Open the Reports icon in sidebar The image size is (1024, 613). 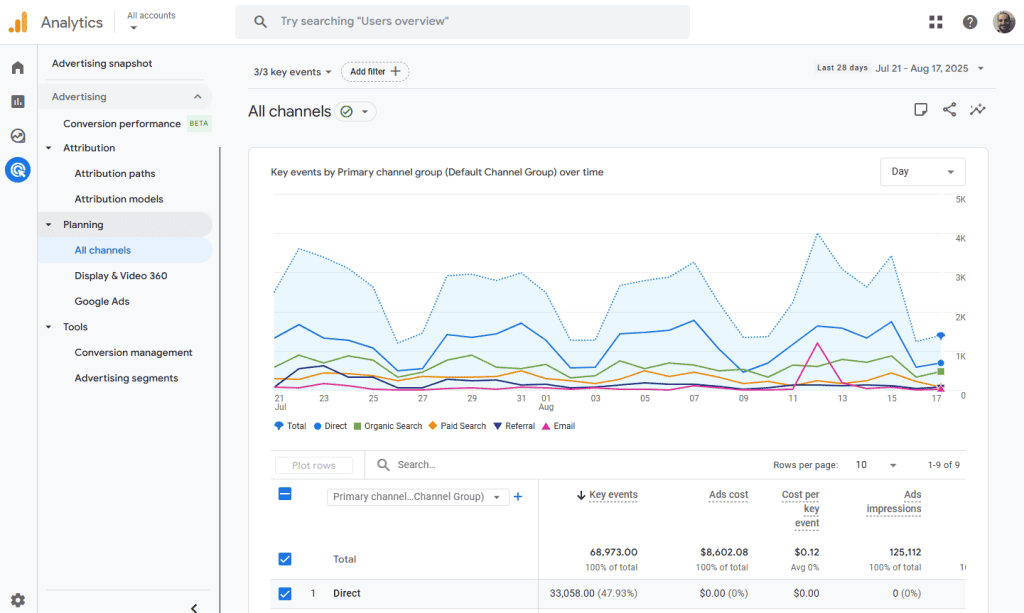pos(18,102)
